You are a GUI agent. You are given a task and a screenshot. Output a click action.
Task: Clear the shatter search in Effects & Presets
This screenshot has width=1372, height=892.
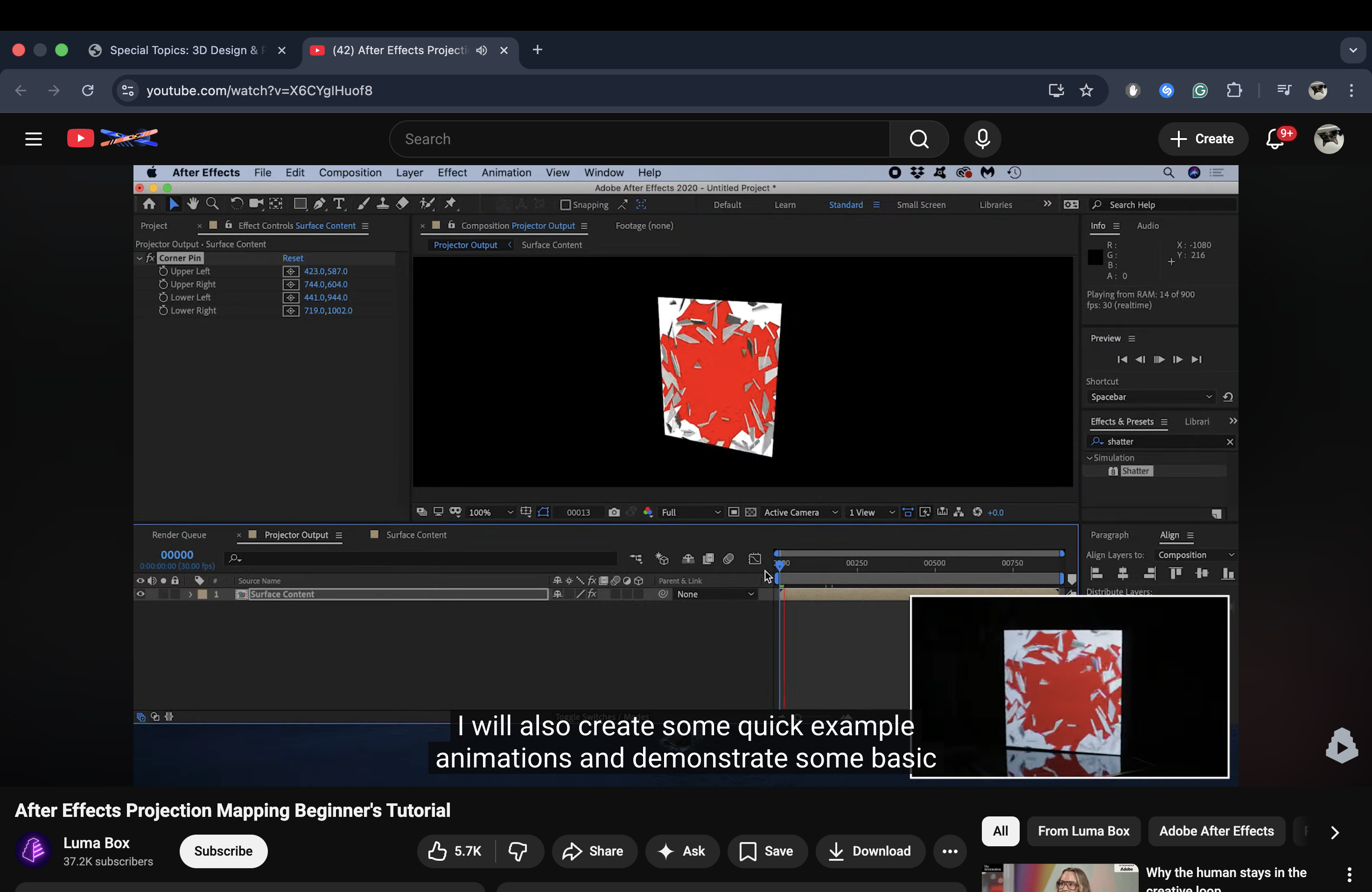tap(1230, 441)
